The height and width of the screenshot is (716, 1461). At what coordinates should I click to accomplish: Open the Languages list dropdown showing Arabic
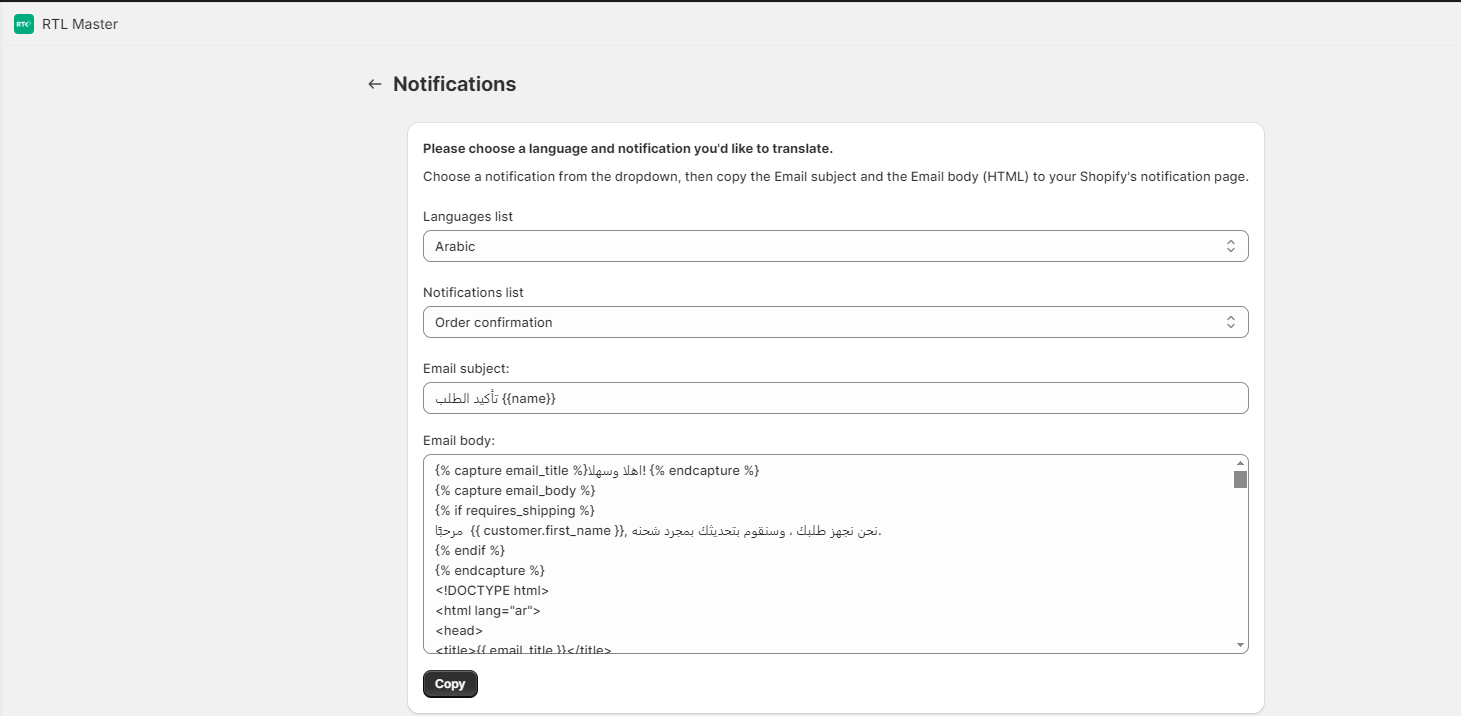coord(835,246)
